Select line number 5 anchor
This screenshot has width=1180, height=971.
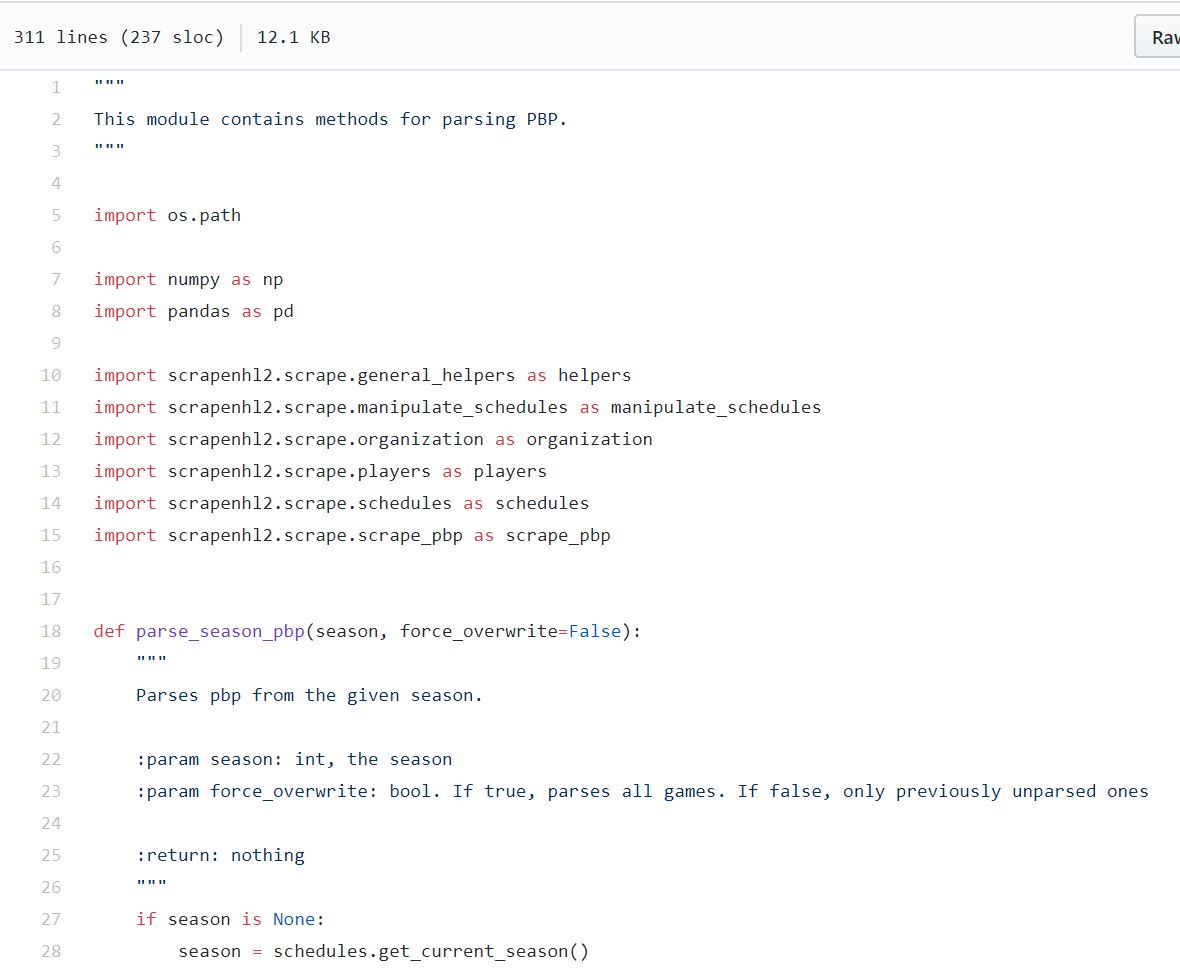(x=55, y=215)
